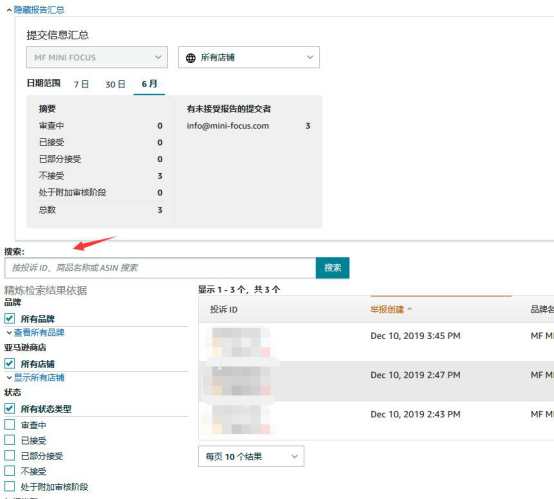Open the 每页 10 个结果 dropdown
This screenshot has width=554, height=499.
(251, 456)
